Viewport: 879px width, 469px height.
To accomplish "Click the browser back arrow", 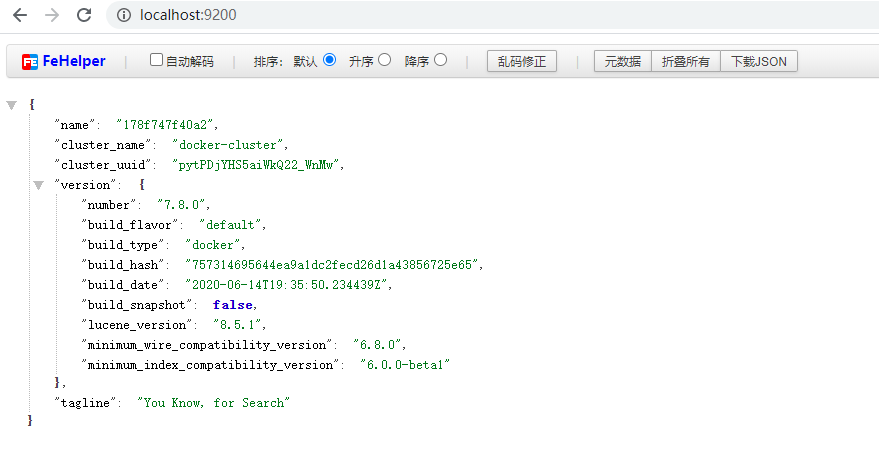I will [x=20, y=15].
